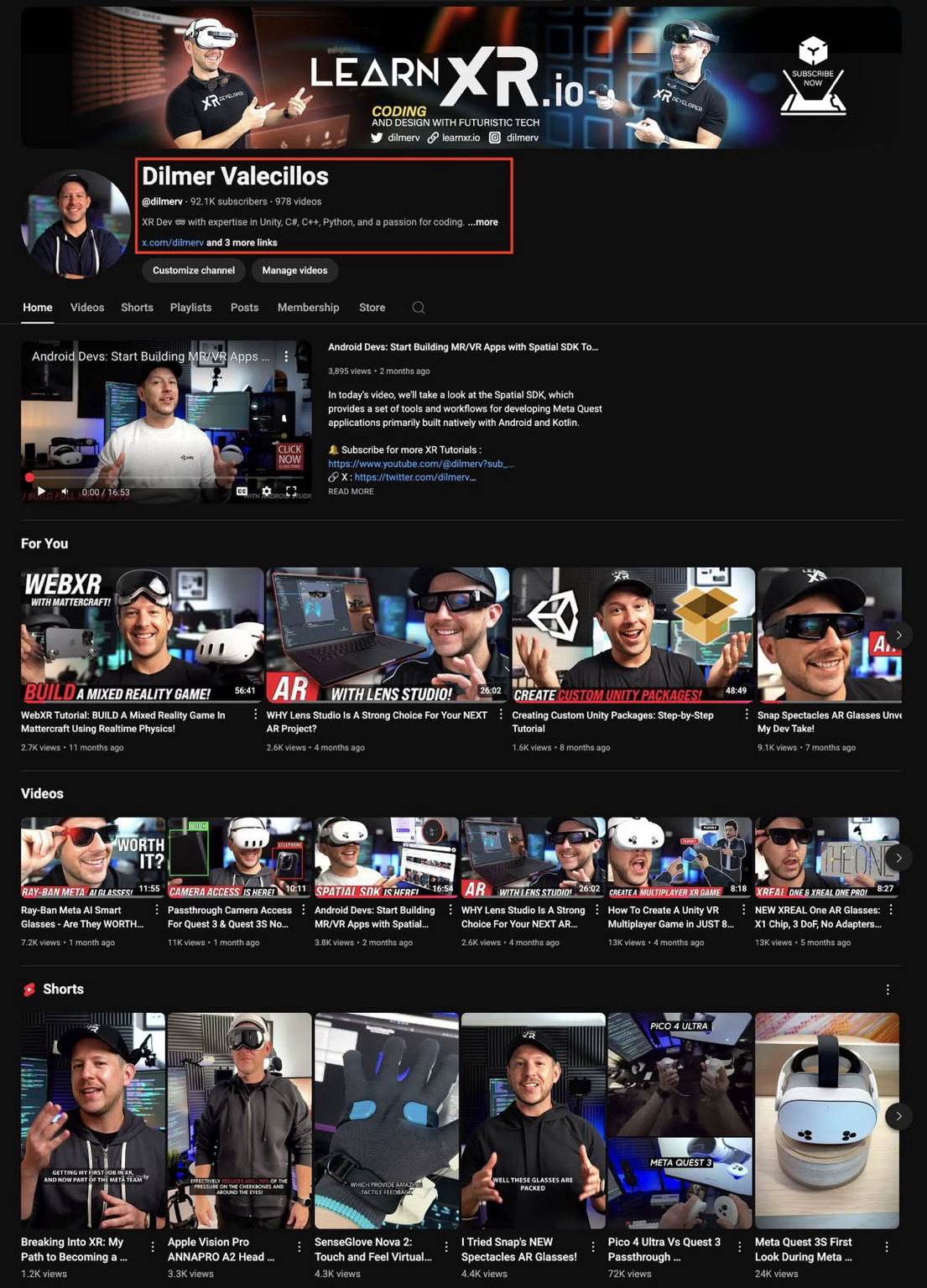Open options menu for WebXR Tutorial video
This screenshot has width=927, height=1288.
click(x=255, y=714)
